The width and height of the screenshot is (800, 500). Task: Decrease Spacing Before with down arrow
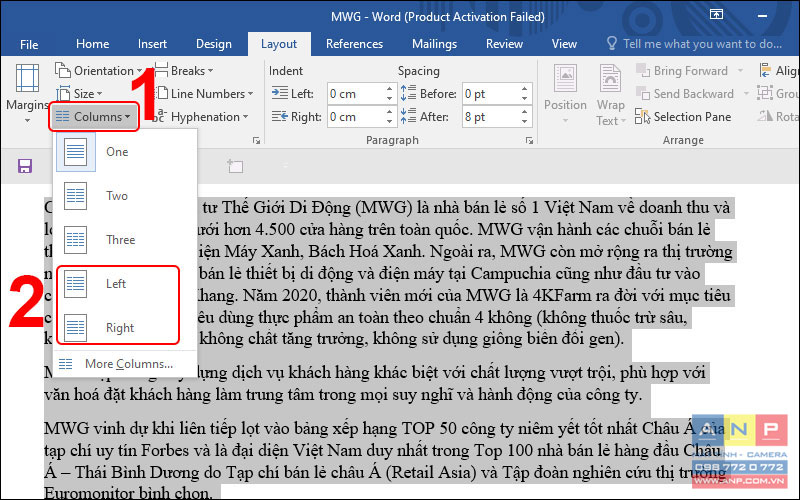(525, 98)
